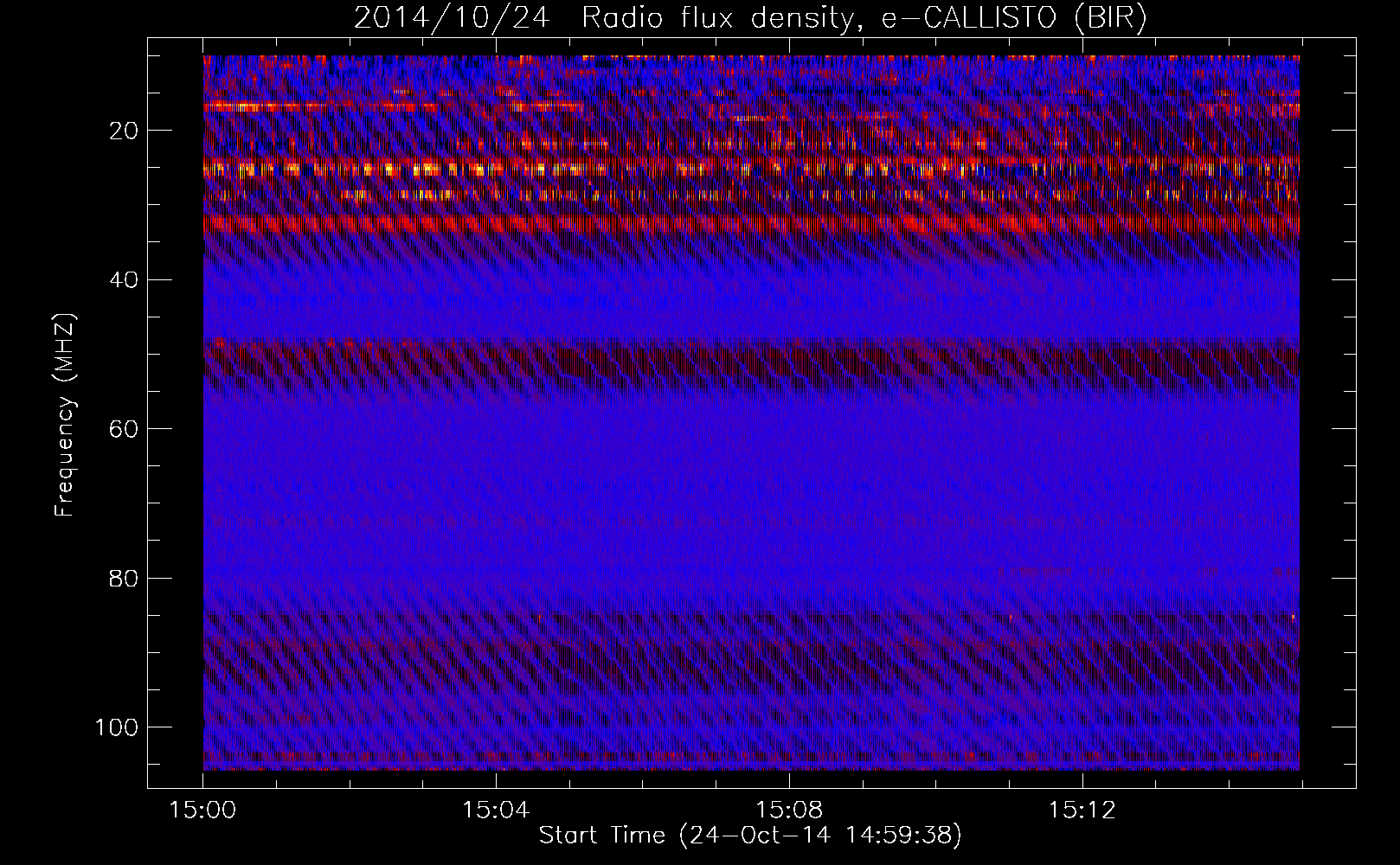
Task: Click the frequency tick label "40"
Action: [x=124, y=280]
